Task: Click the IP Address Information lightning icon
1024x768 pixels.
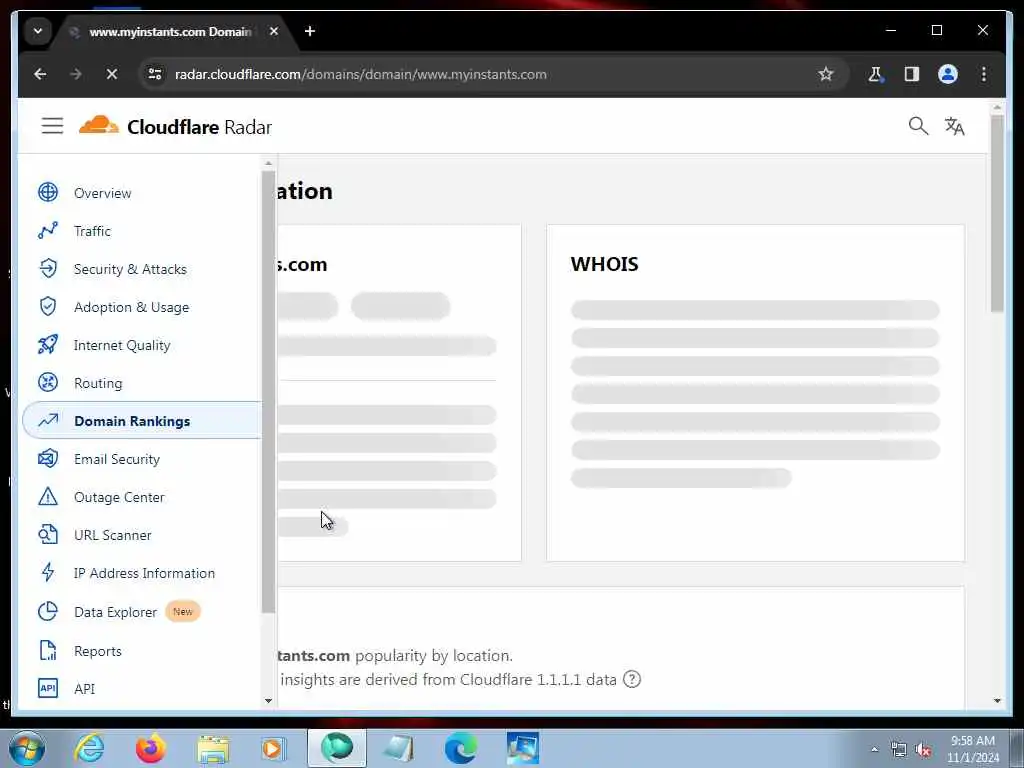Action: click(x=48, y=572)
